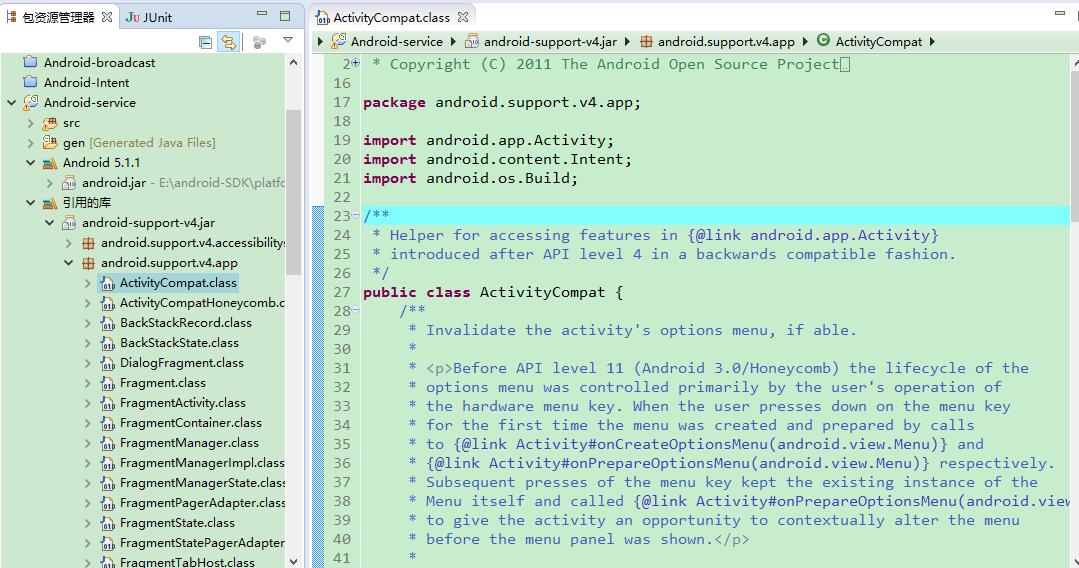Screen dimensions: 1079x568
Task: Select FragmentManagerState.class
Action: [202, 483]
